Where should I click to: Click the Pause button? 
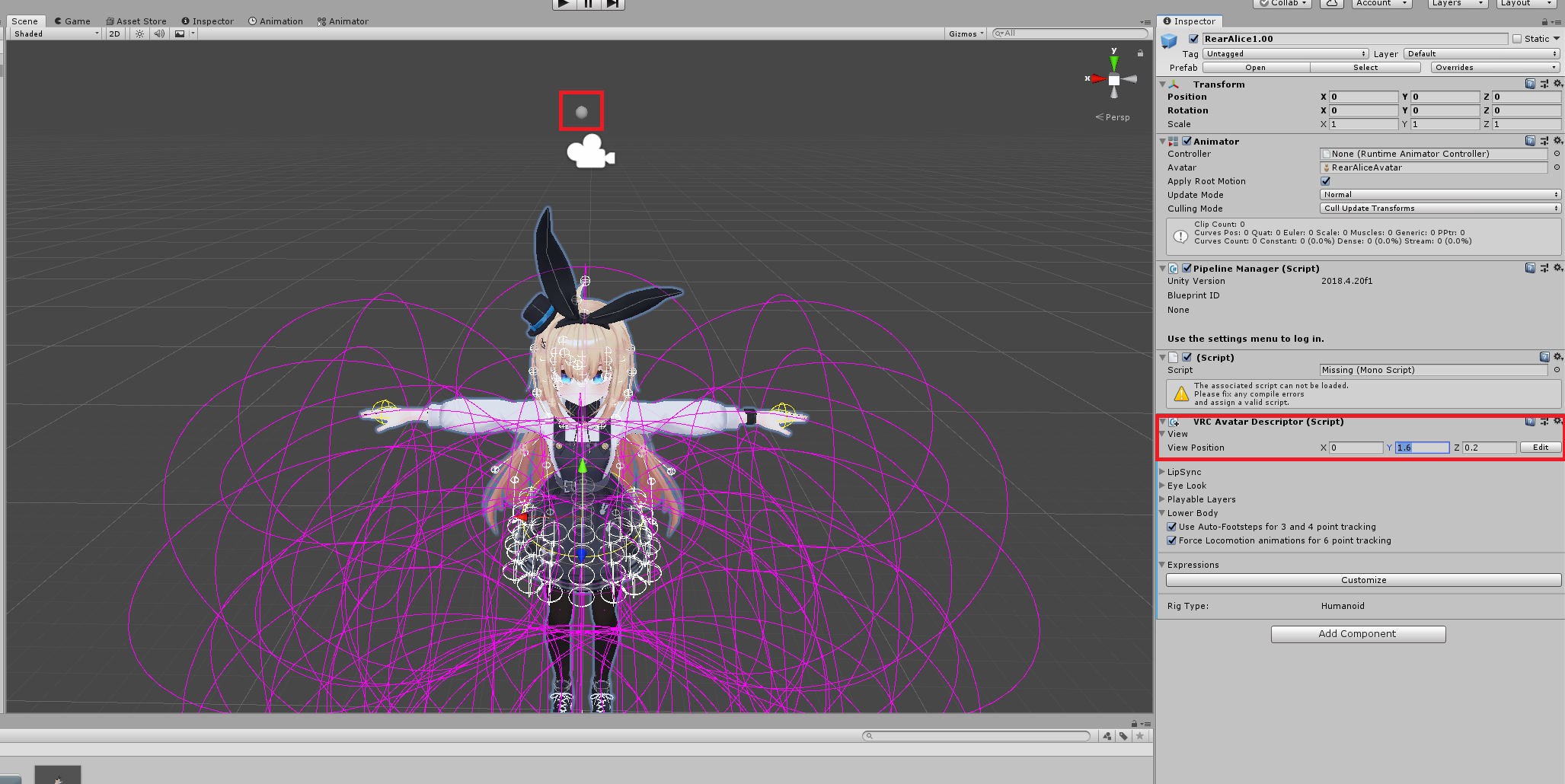click(x=589, y=4)
